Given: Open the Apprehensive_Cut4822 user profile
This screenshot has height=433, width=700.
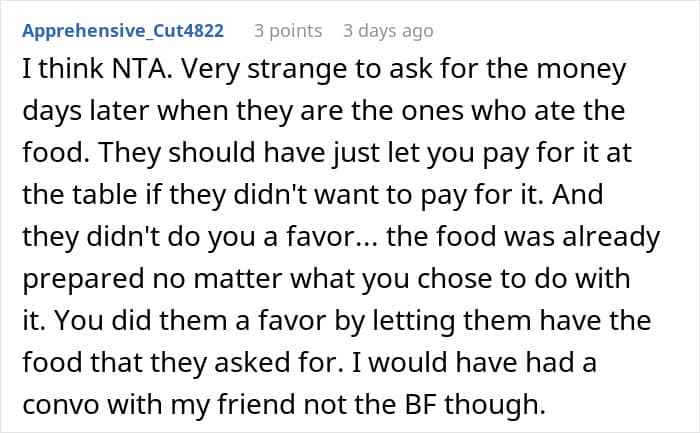Looking at the screenshot, I should (x=122, y=31).
